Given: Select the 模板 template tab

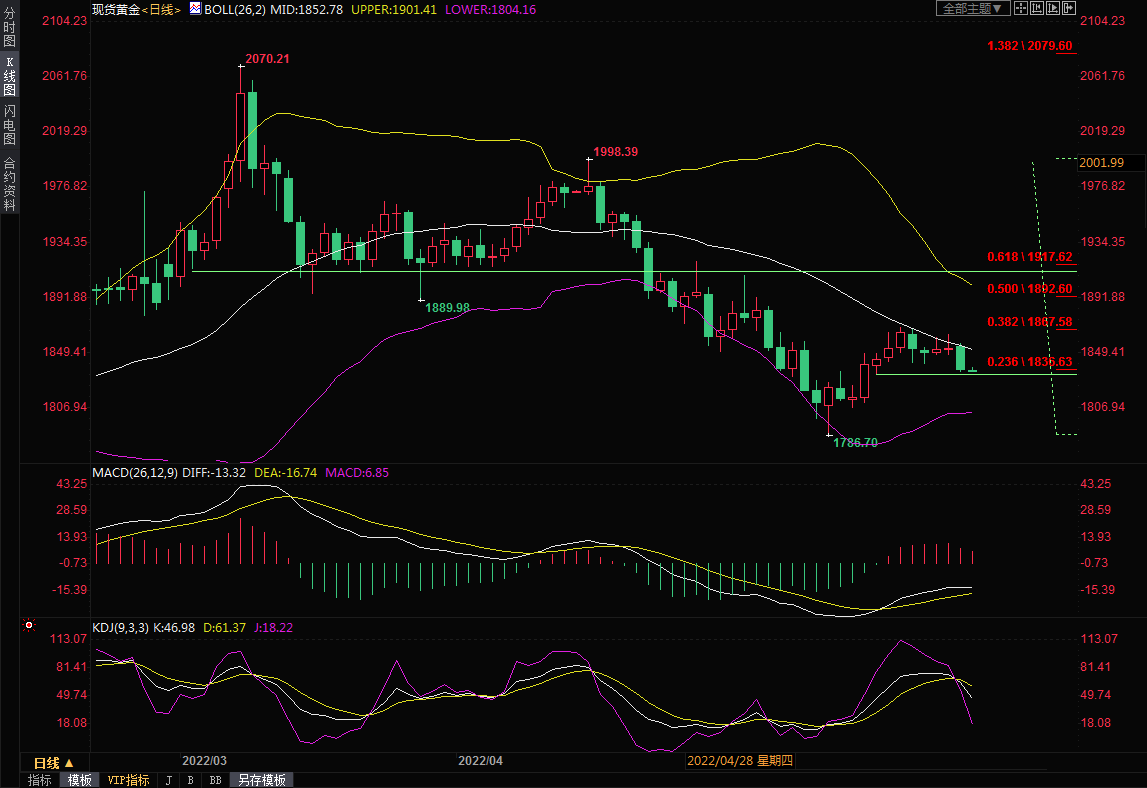Looking at the screenshot, I should coord(80,780).
